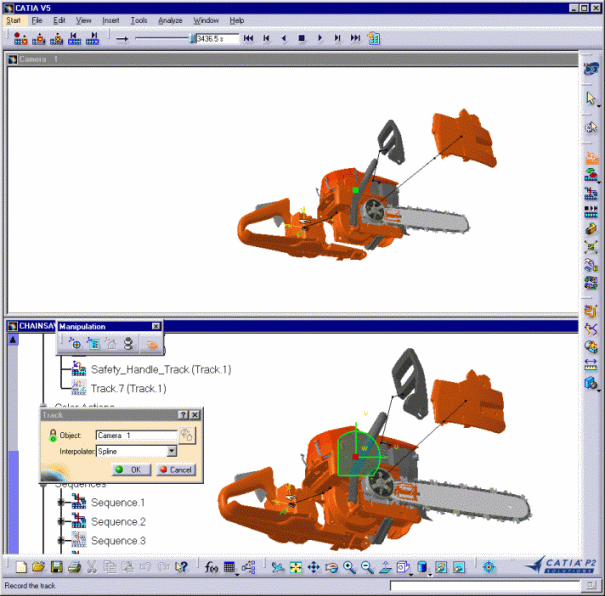This screenshot has width=605, height=596.
Task: Open the Interpolater Spline dropdown
Action: pyautogui.click(x=172, y=451)
